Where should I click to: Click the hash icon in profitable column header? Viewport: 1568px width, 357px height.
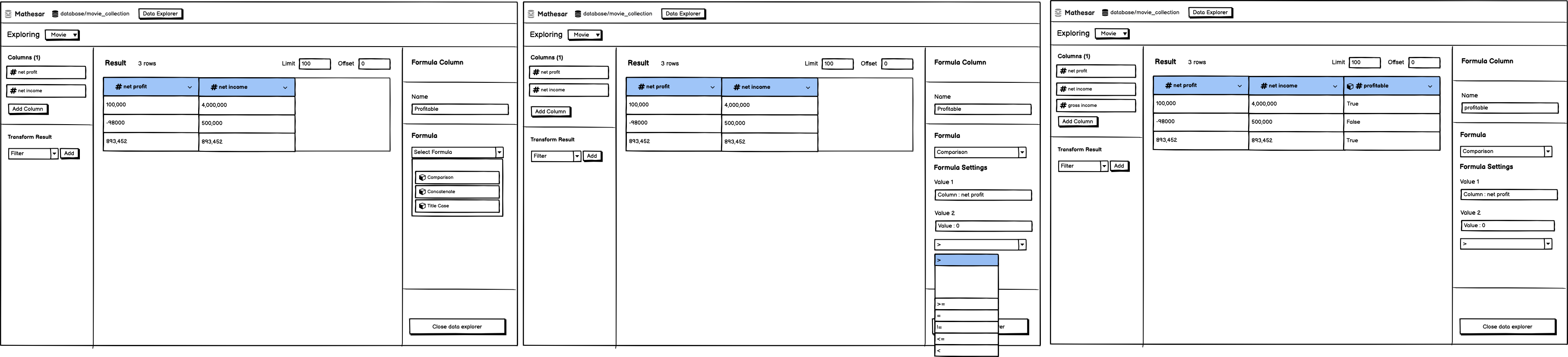click(x=1359, y=86)
